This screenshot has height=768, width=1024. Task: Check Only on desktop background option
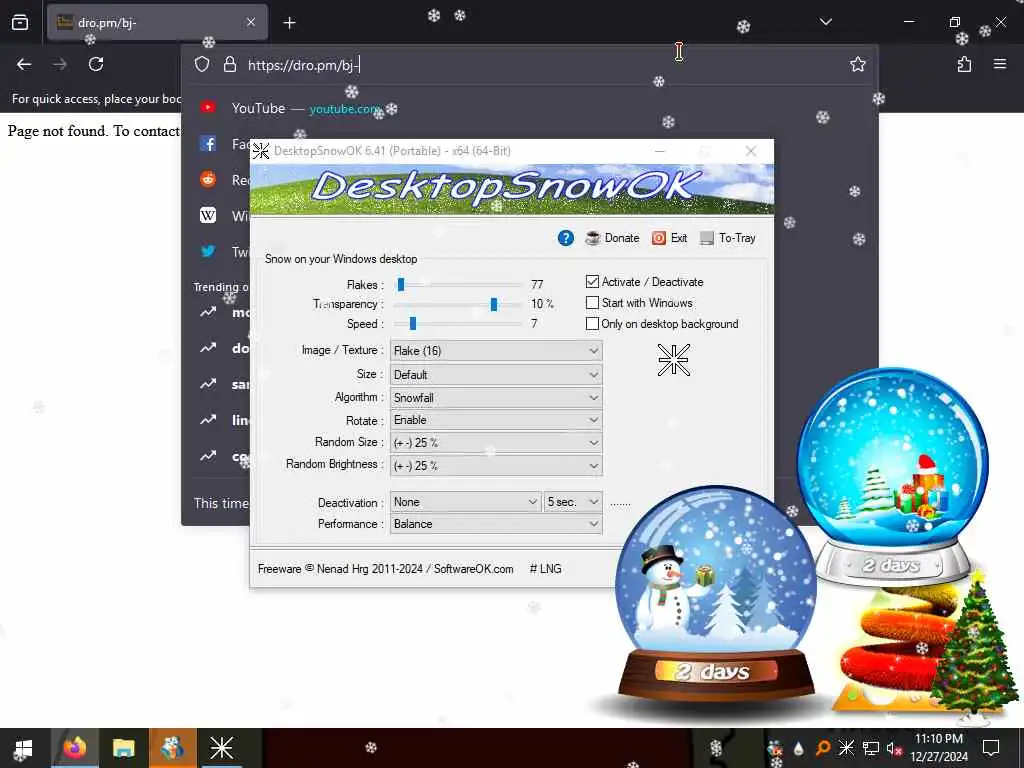coord(592,324)
